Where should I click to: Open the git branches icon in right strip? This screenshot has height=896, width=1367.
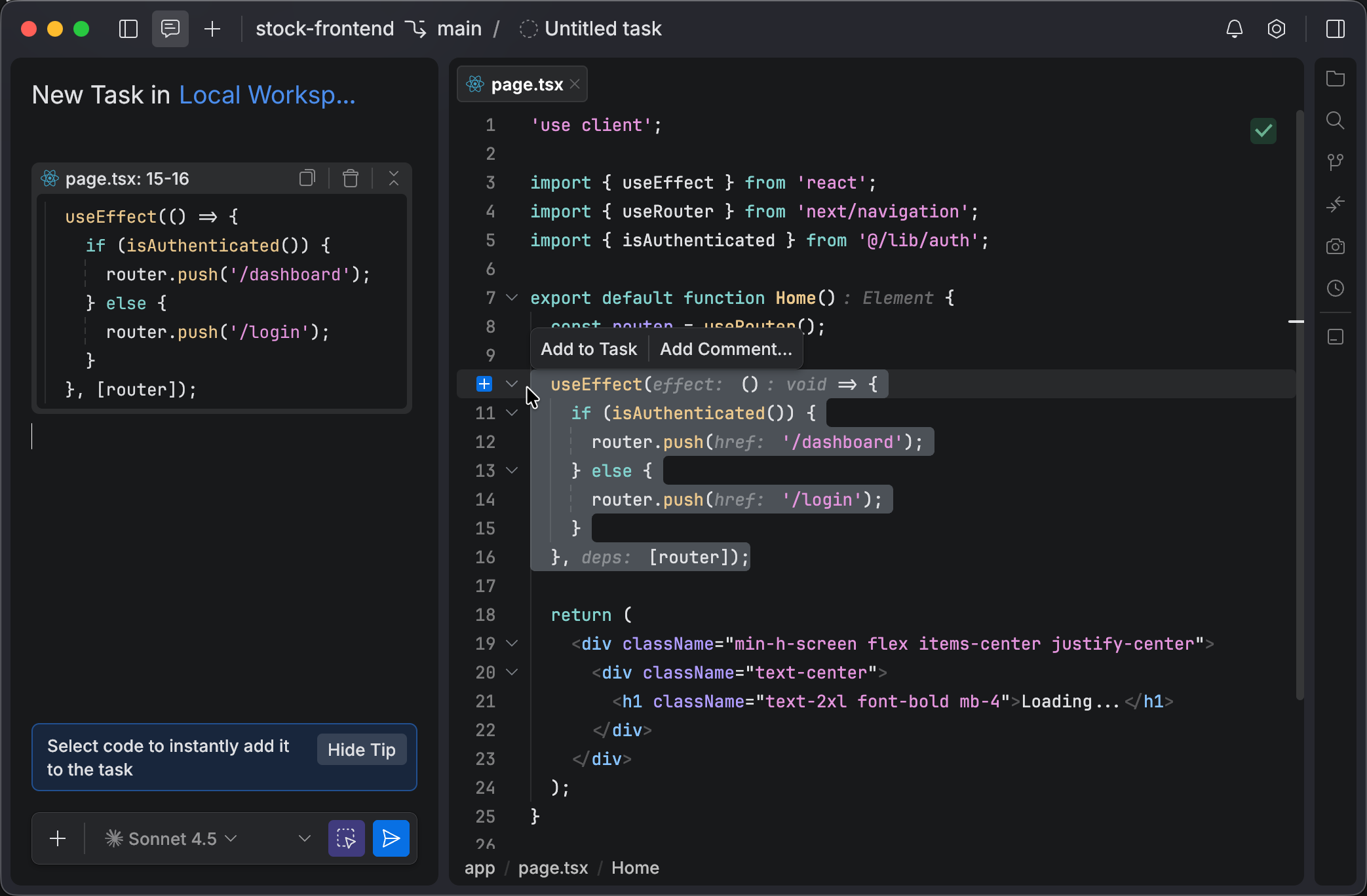(1336, 162)
